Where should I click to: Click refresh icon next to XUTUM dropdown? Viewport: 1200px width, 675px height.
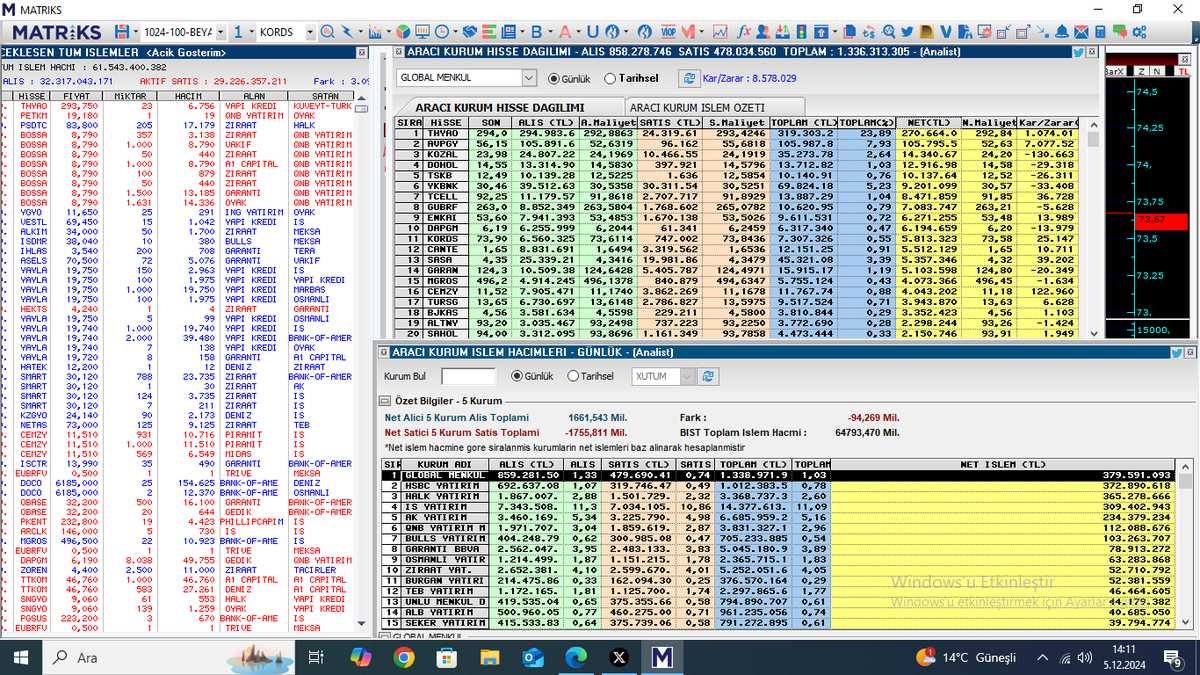tap(709, 376)
